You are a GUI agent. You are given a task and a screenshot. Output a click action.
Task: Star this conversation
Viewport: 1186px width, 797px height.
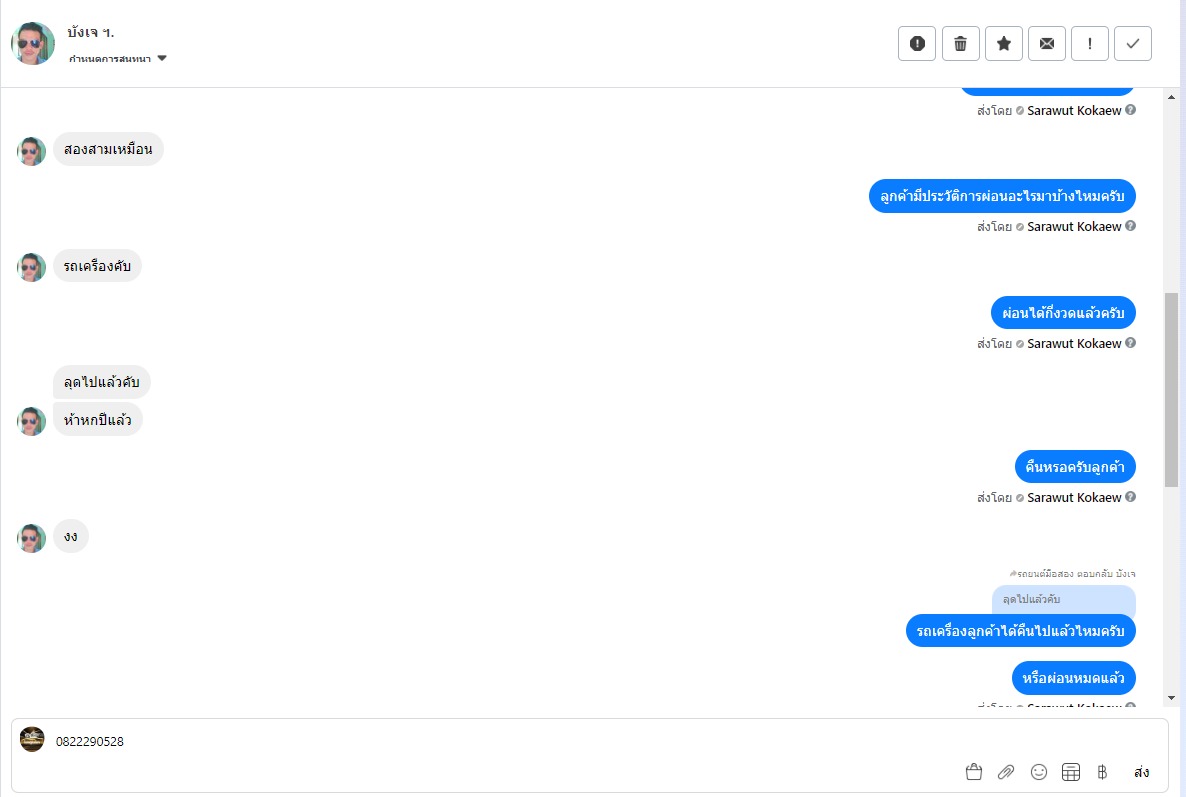pyautogui.click(x=1004, y=44)
